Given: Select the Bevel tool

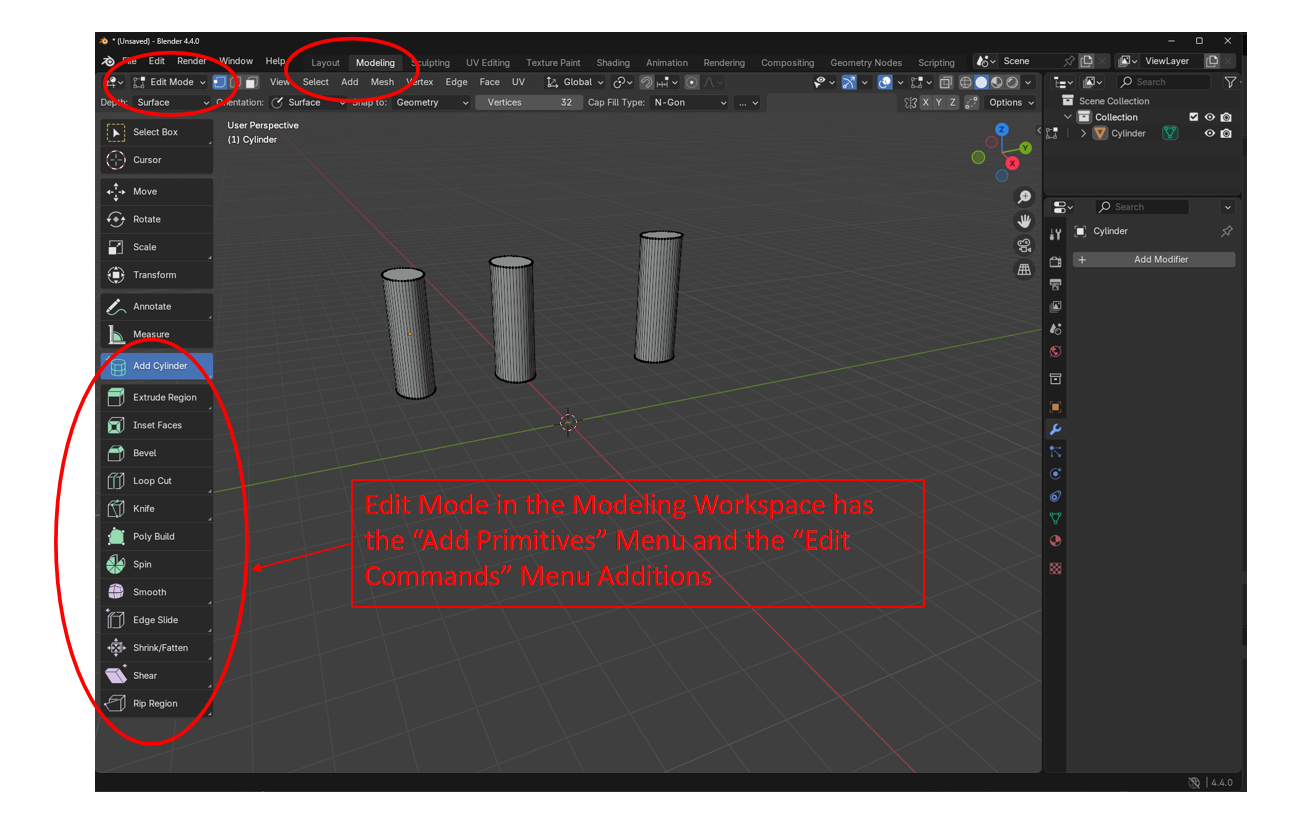Looking at the screenshot, I should pos(157,453).
